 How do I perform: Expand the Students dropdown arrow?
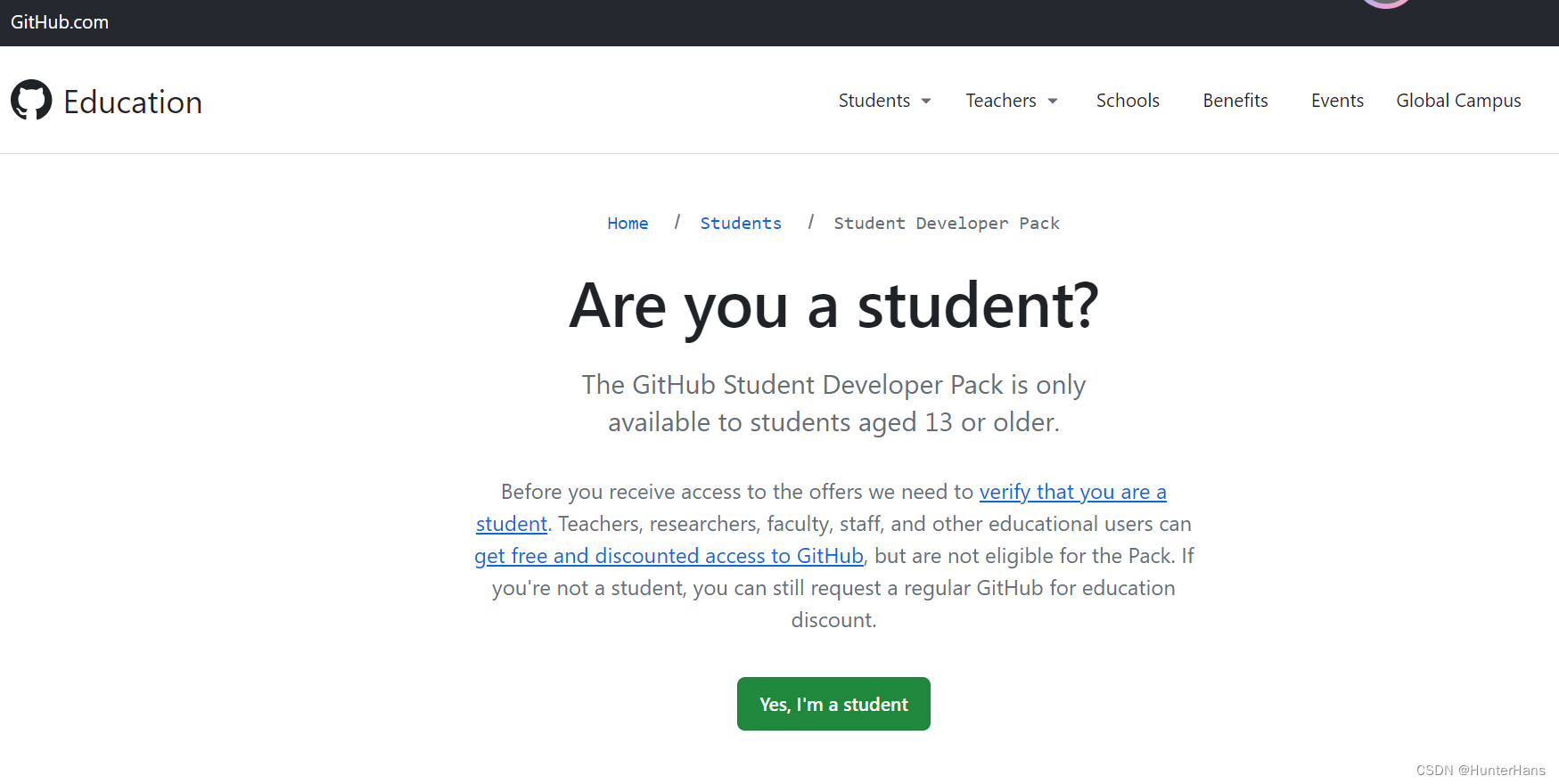coord(926,102)
